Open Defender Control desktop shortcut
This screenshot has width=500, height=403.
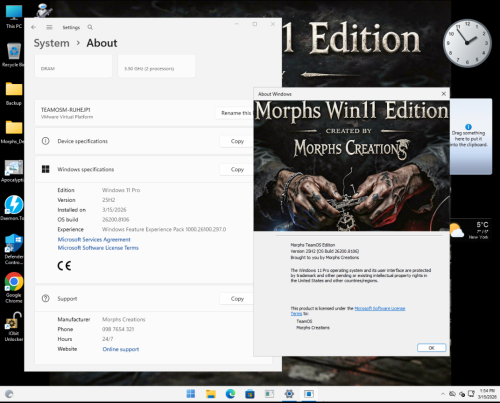(x=14, y=249)
